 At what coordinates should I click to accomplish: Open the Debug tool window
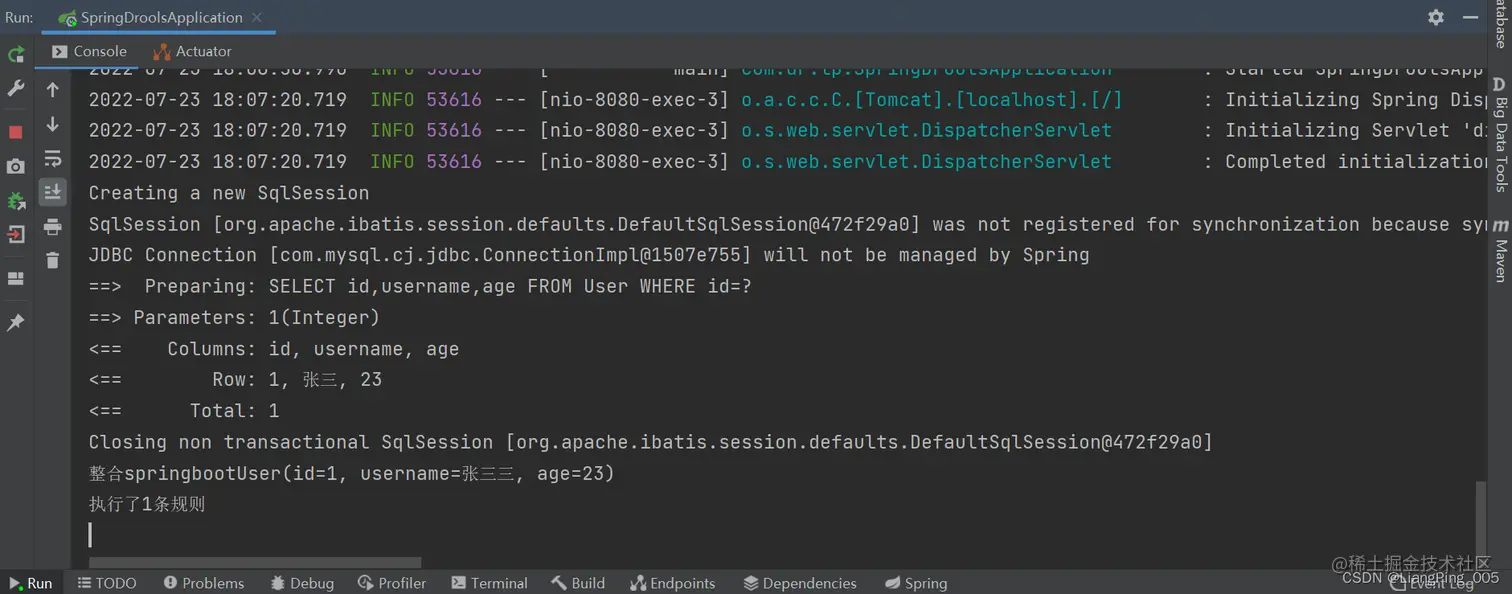302,583
